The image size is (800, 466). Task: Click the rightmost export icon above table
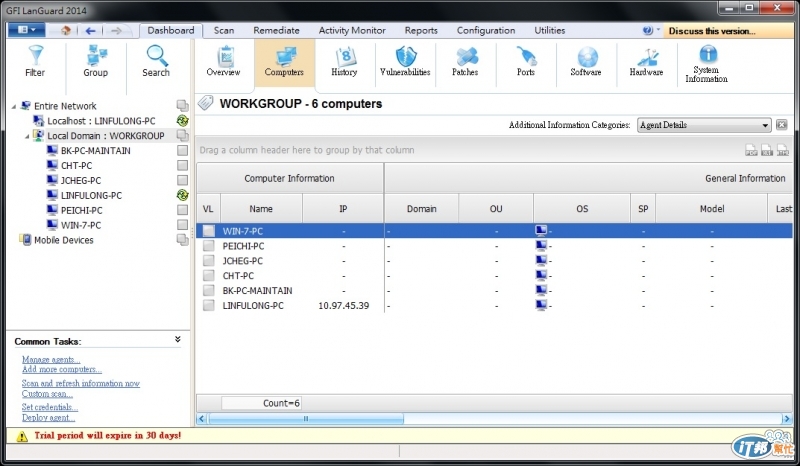tap(783, 150)
